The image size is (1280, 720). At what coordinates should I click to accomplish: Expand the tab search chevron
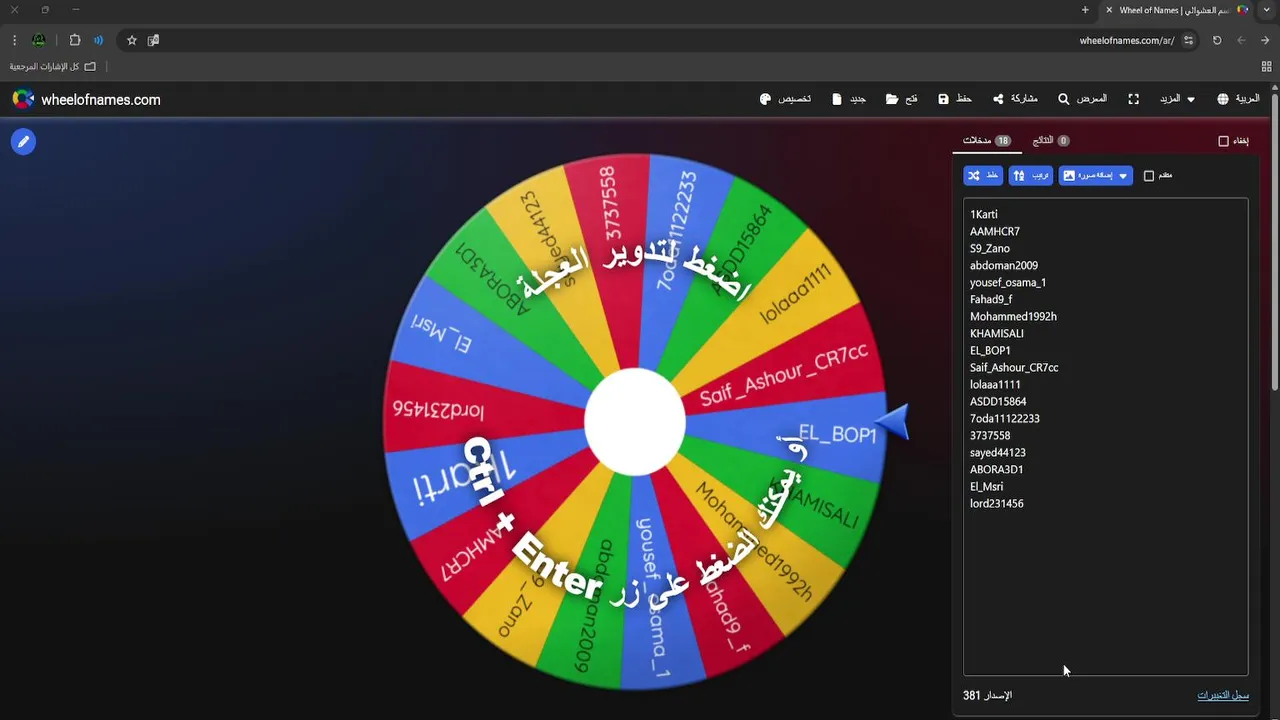tap(1268, 10)
